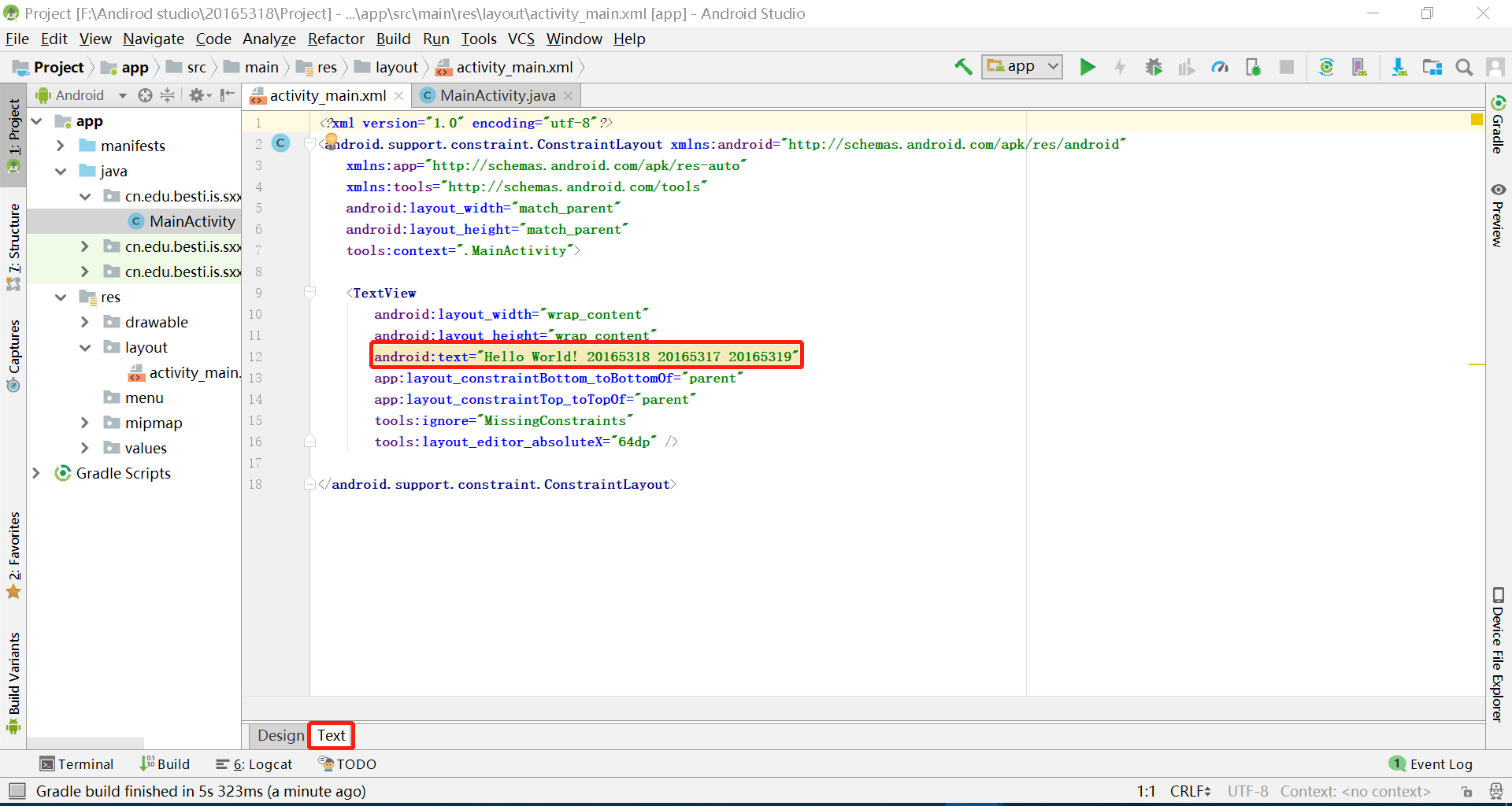Start debugging with the bug icon

point(1154,67)
